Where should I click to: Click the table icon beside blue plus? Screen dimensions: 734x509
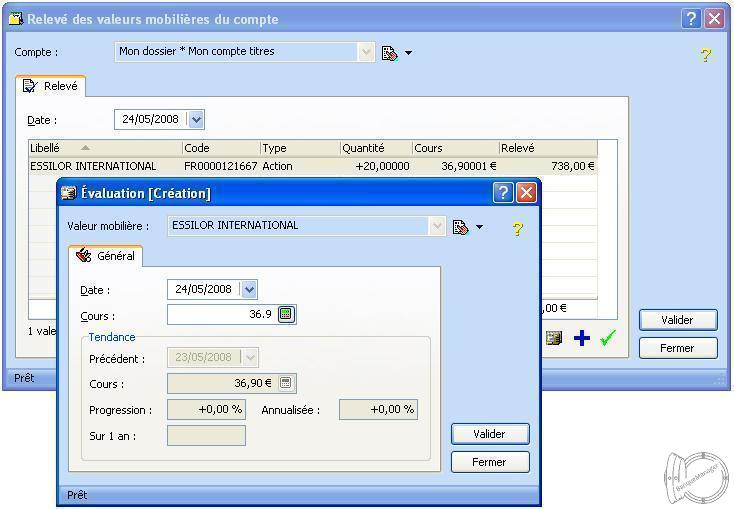click(554, 339)
